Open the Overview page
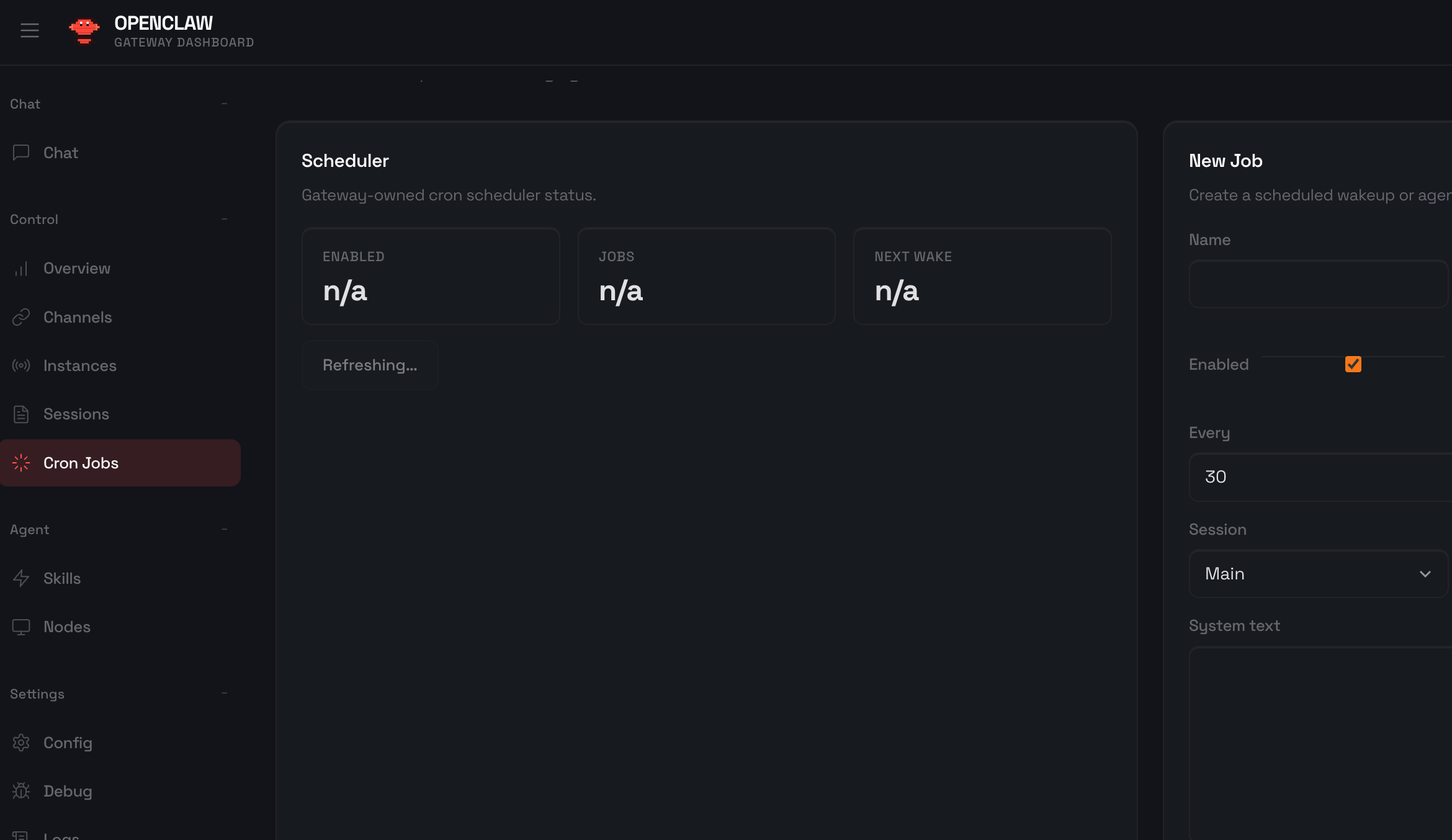This screenshot has width=1452, height=840. coord(76,268)
